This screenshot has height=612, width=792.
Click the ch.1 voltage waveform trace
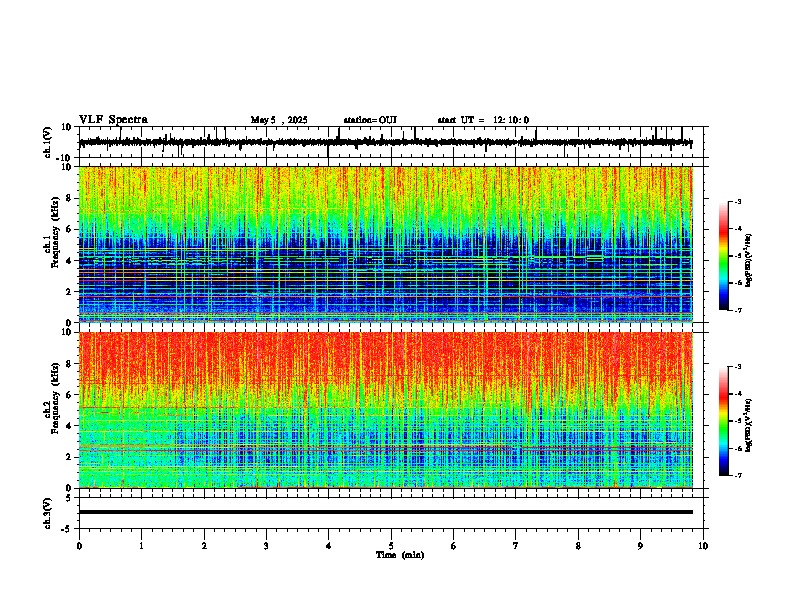pos(385,143)
